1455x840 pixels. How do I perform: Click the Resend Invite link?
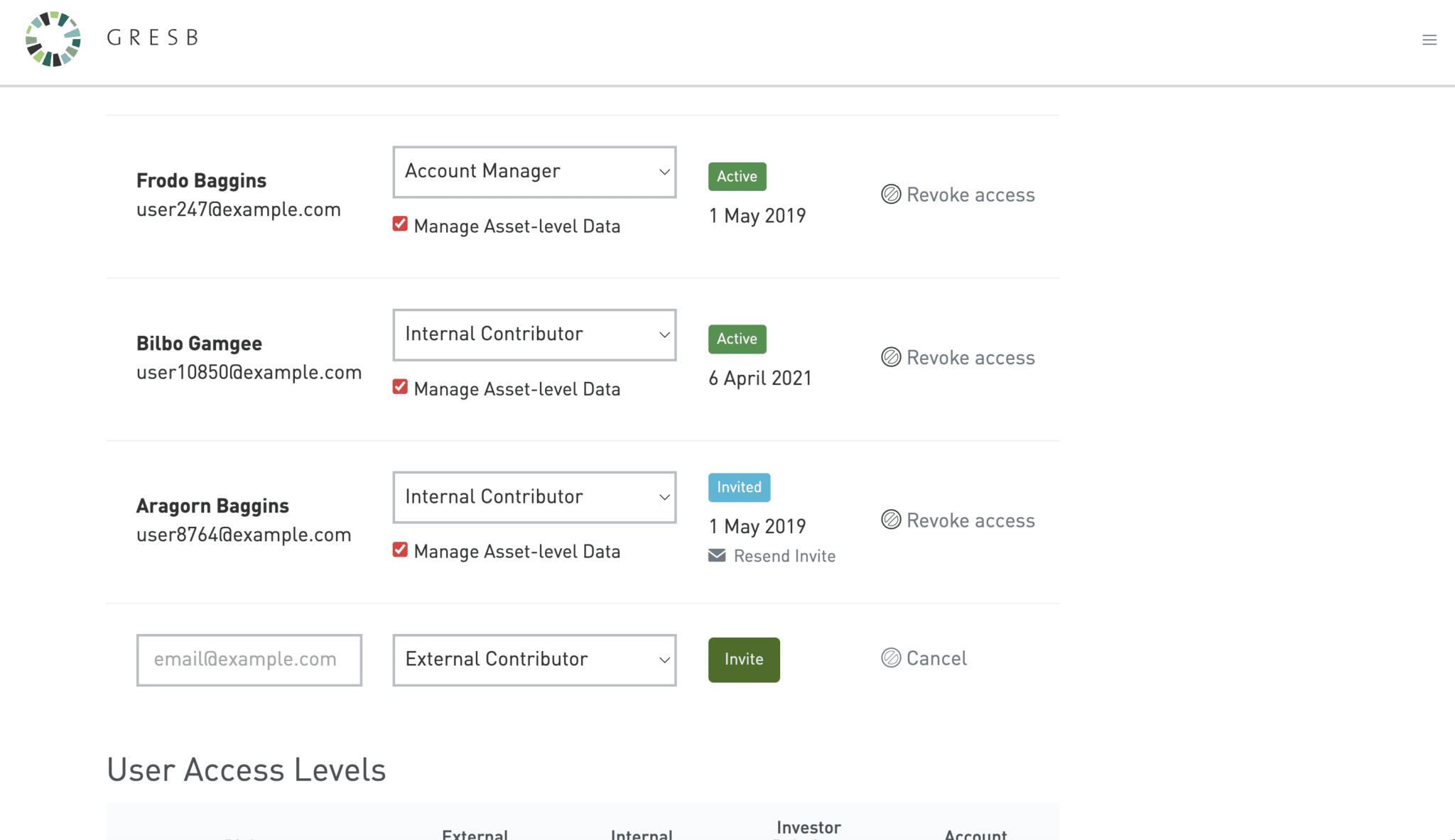point(784,556)
